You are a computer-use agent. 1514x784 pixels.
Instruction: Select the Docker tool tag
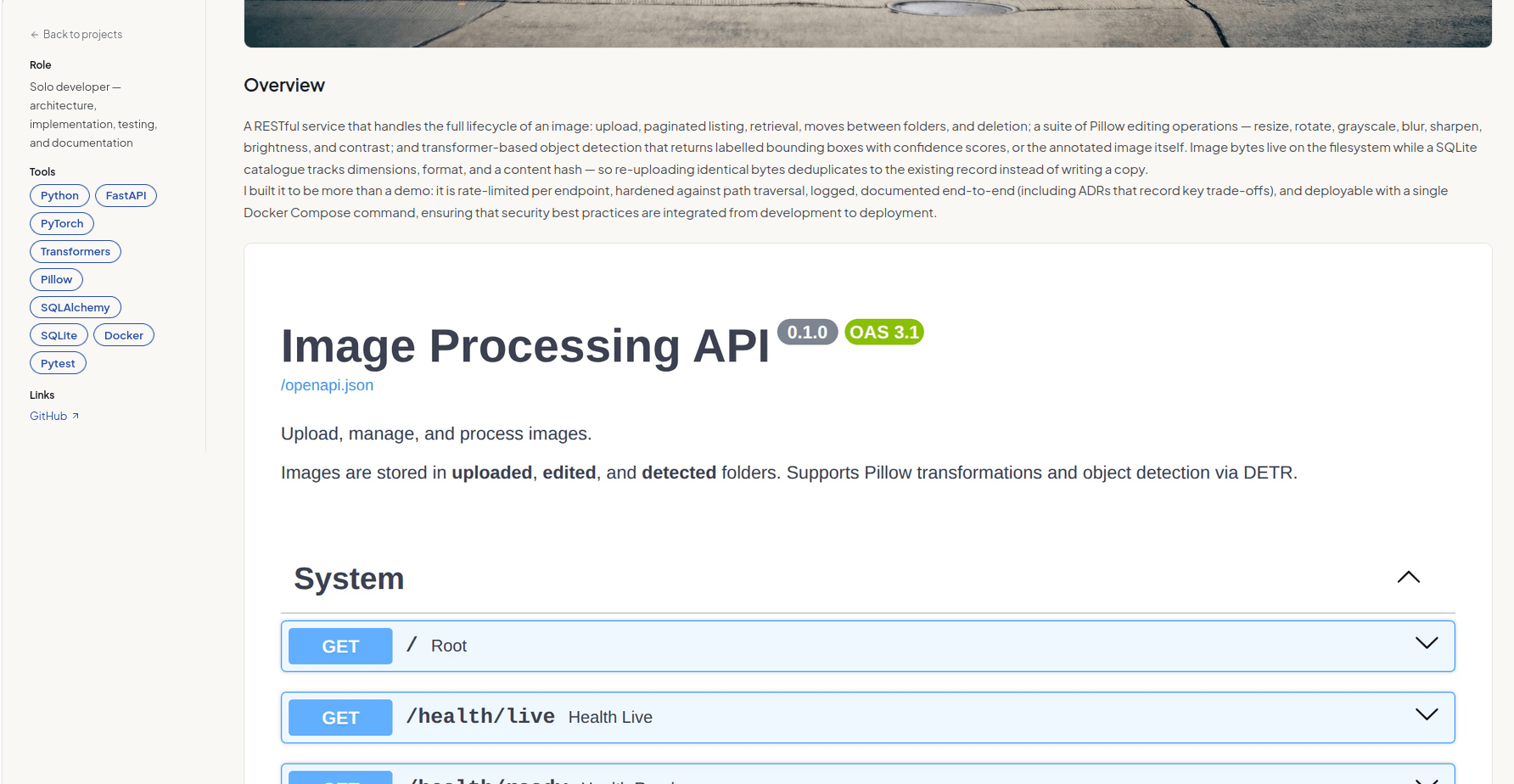[x=124, y=336]
